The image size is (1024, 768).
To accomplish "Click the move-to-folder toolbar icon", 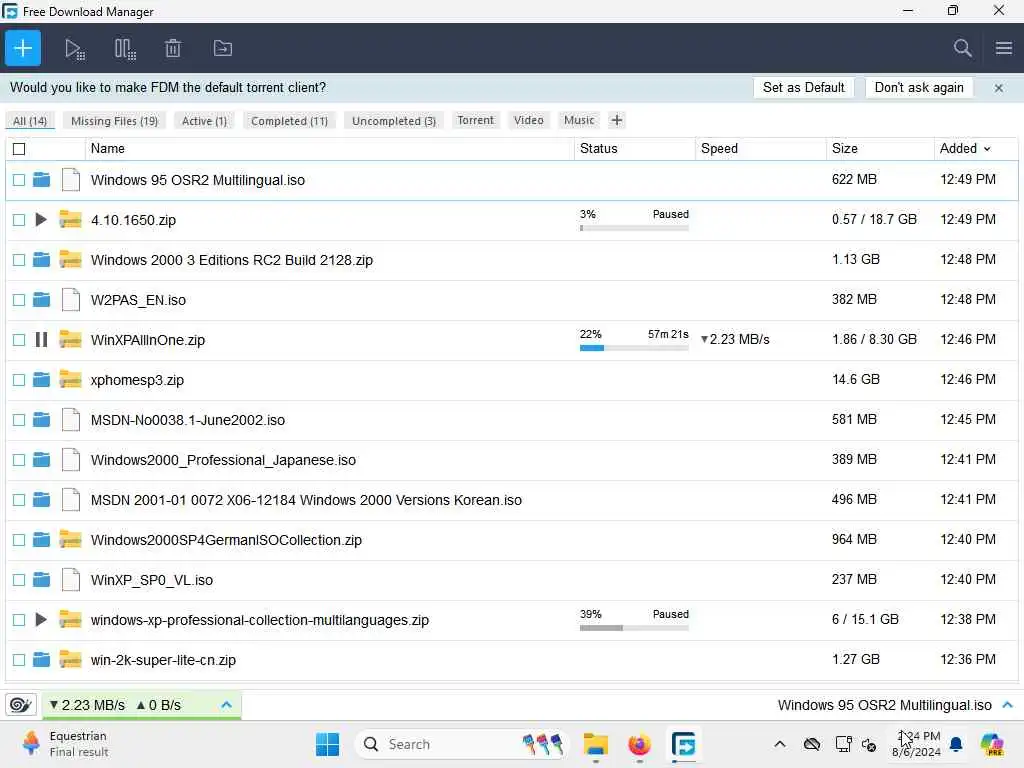I will pos(223,48).
